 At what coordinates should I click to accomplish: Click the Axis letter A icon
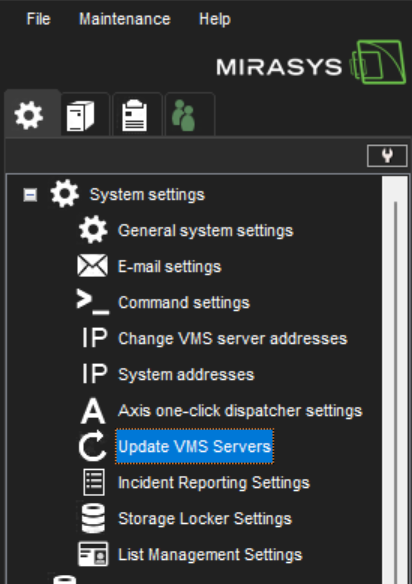93,410
